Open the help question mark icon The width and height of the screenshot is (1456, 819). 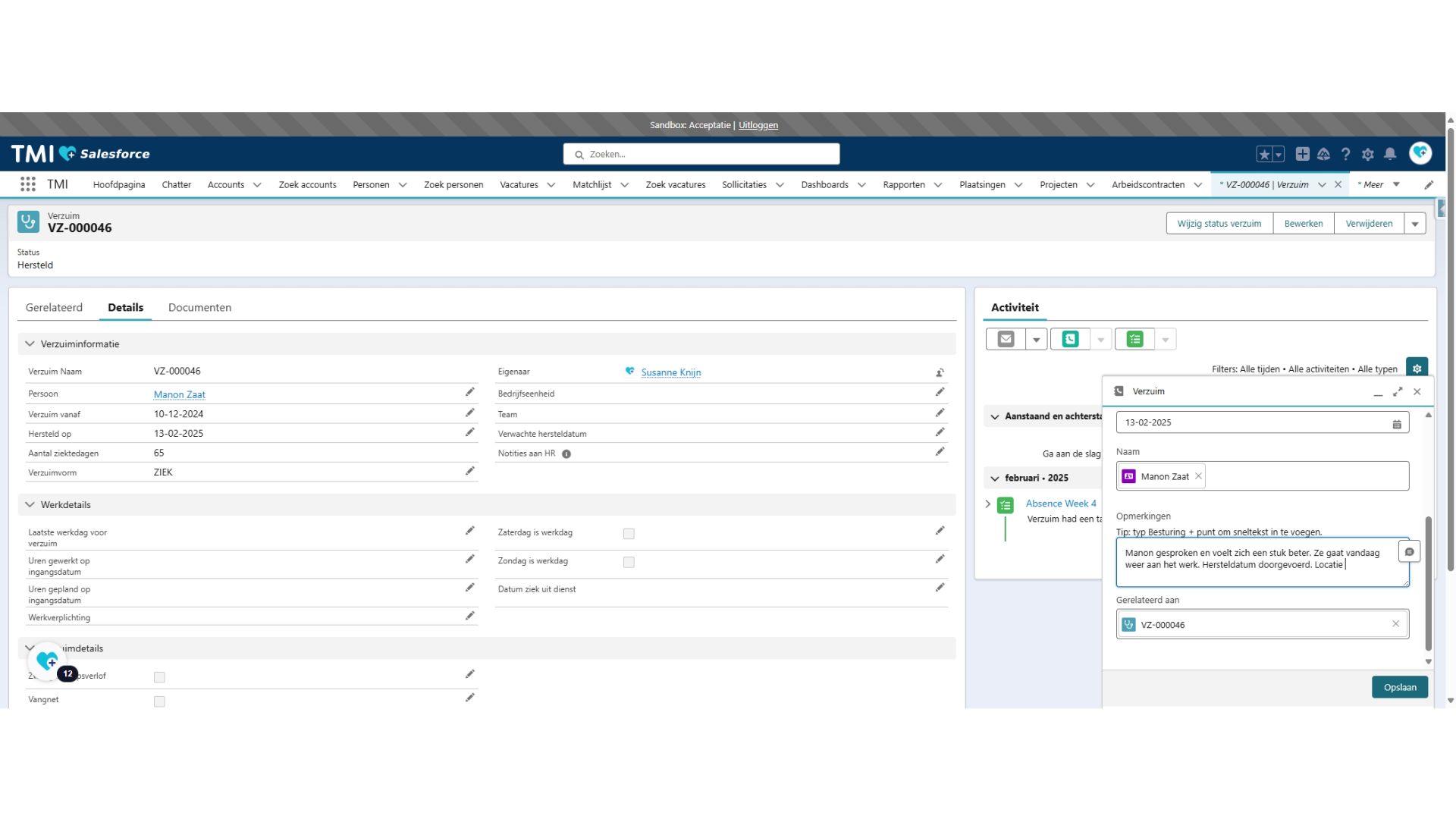click(1346, 154)
